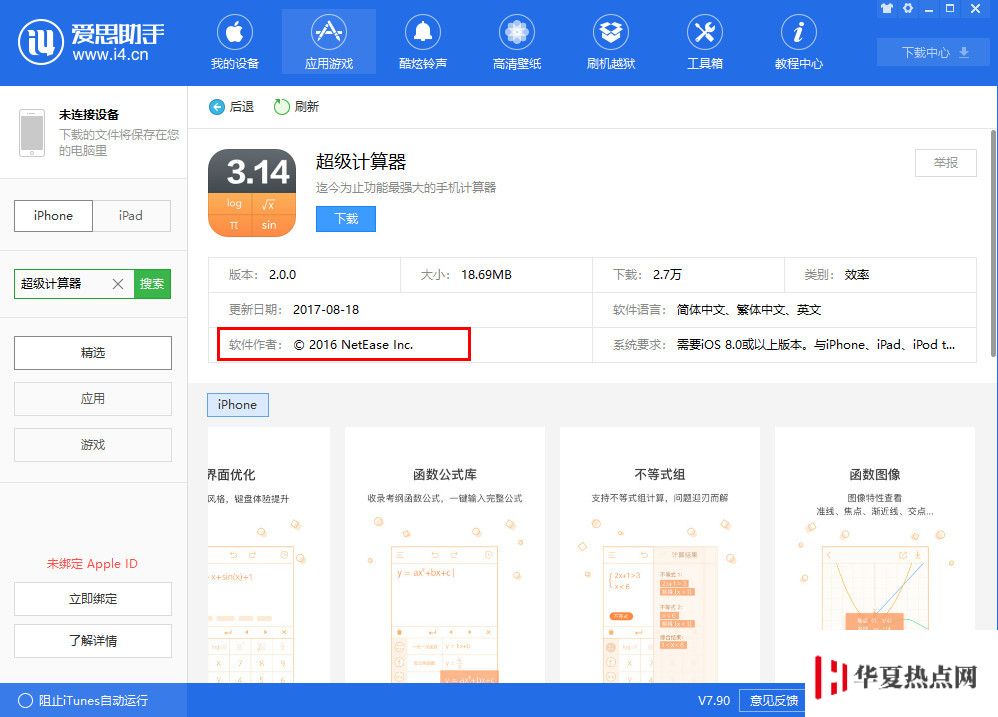Open 酷炫铃声 ringtones section
This screenshot has height=717, width=998.
pos(423,42)
